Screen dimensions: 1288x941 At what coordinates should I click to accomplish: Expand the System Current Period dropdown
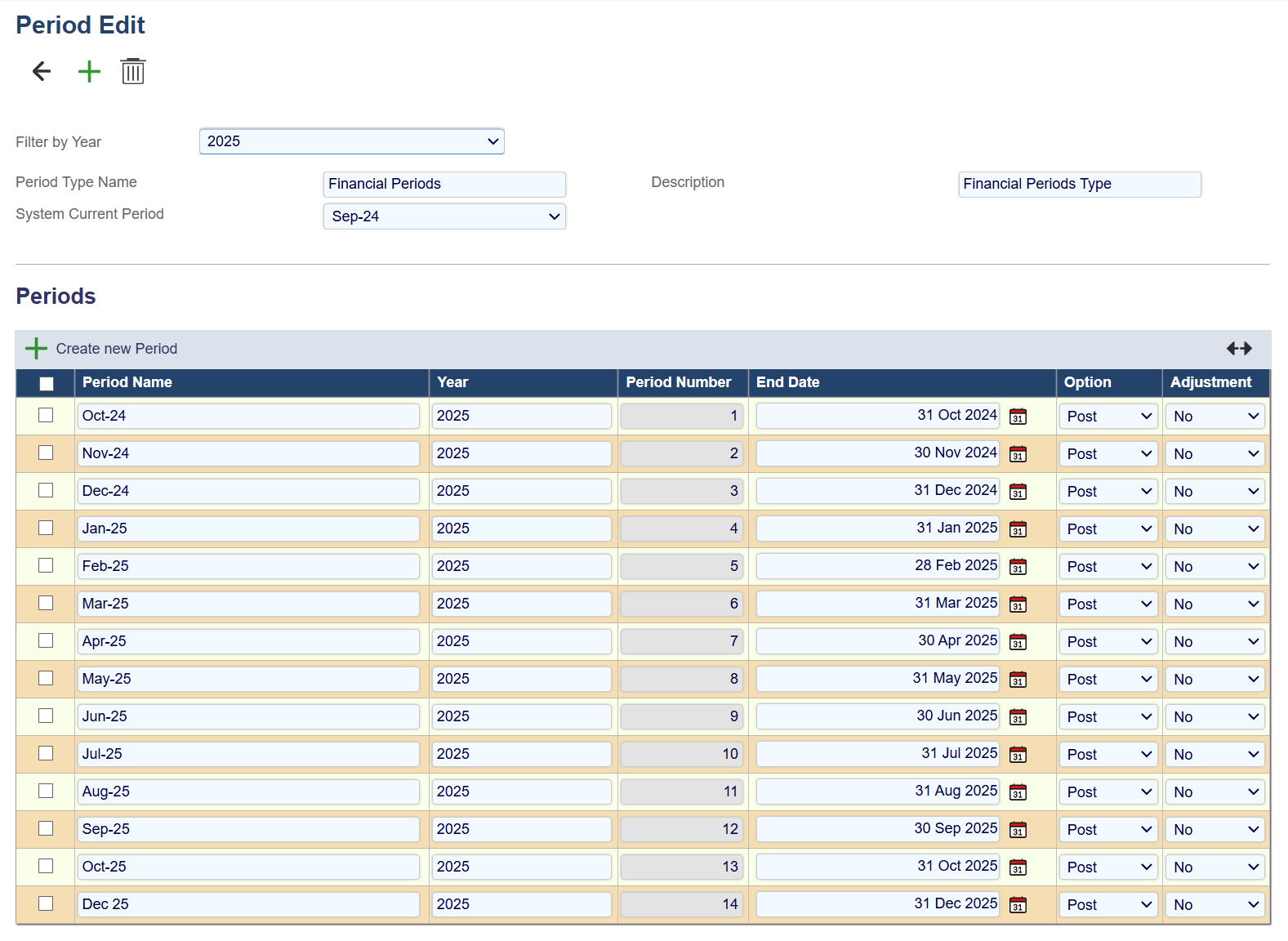[x=444, y=216]
